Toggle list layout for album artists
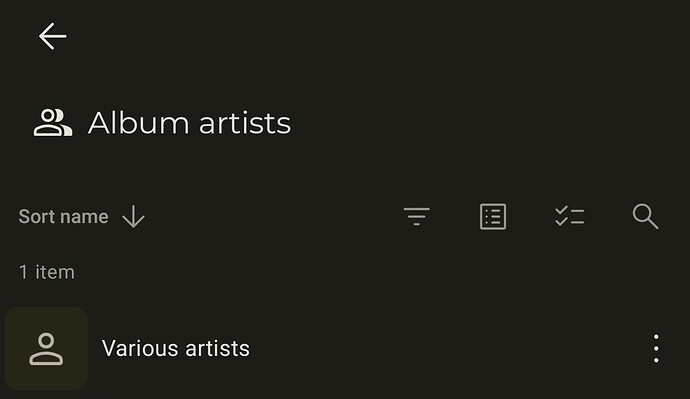The image size is (690, 399). coord(493,216)
